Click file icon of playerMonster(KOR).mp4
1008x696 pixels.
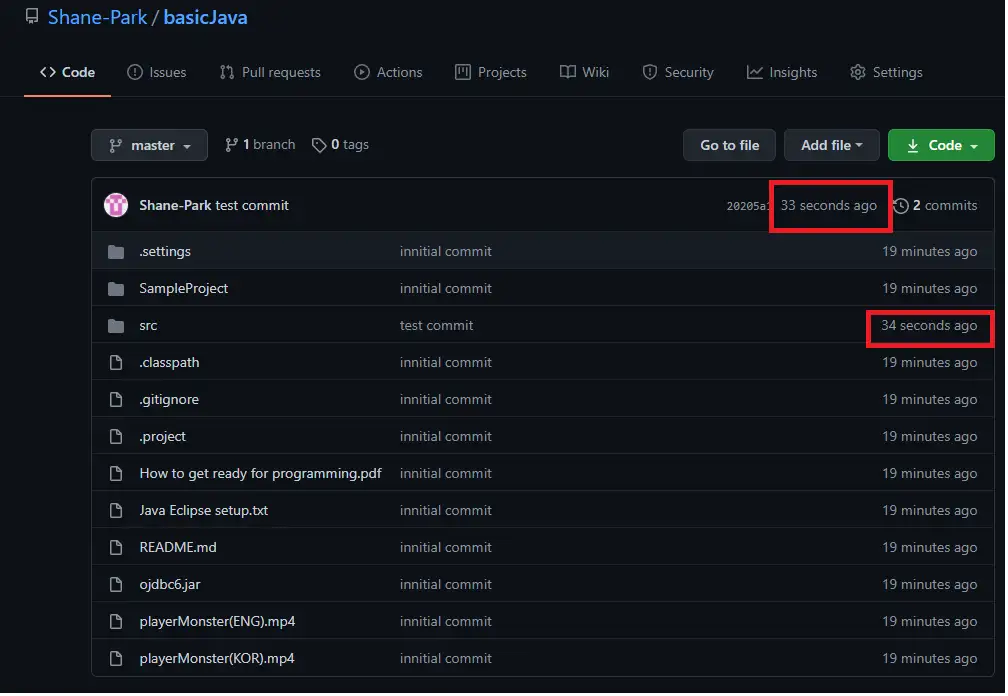116,659
